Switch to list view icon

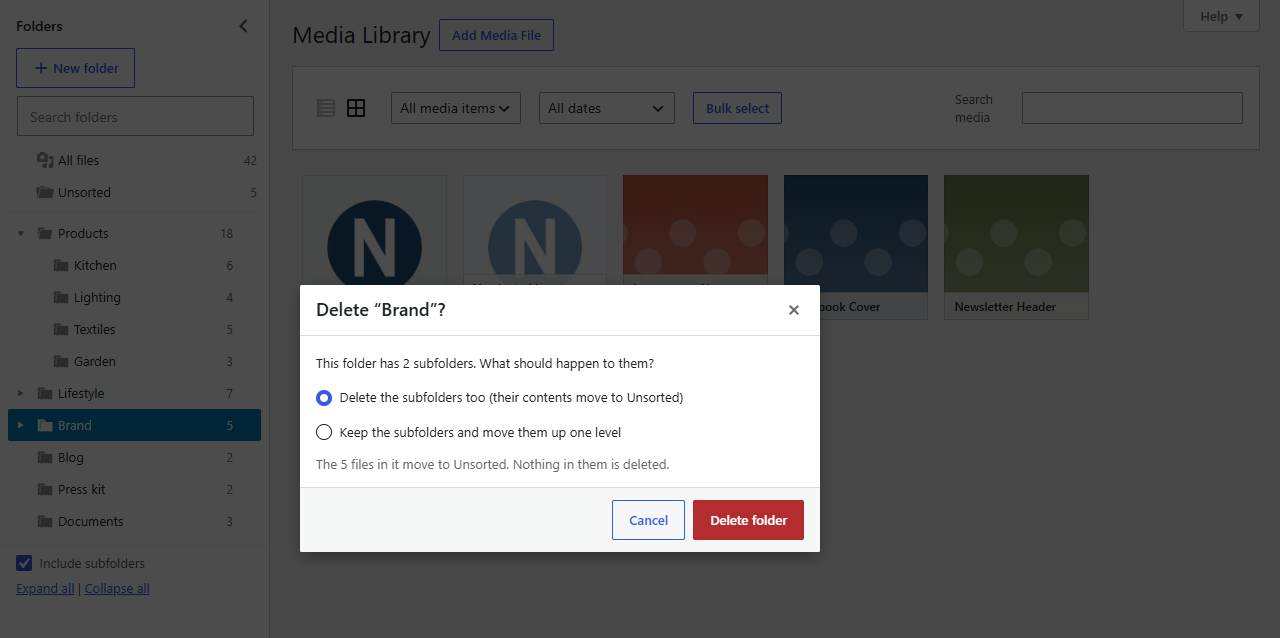point(326,108)
